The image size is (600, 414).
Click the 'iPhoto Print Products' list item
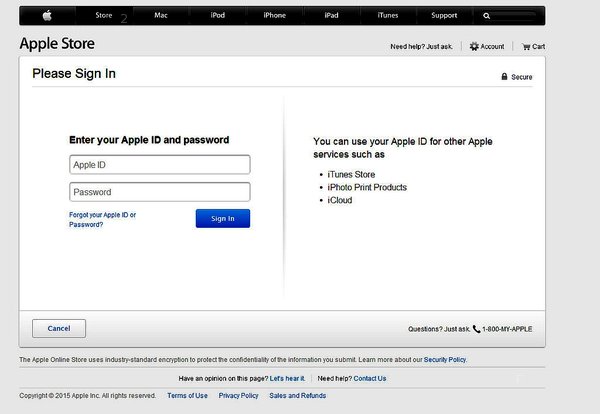pyautogui.click(x=367, y=187)
